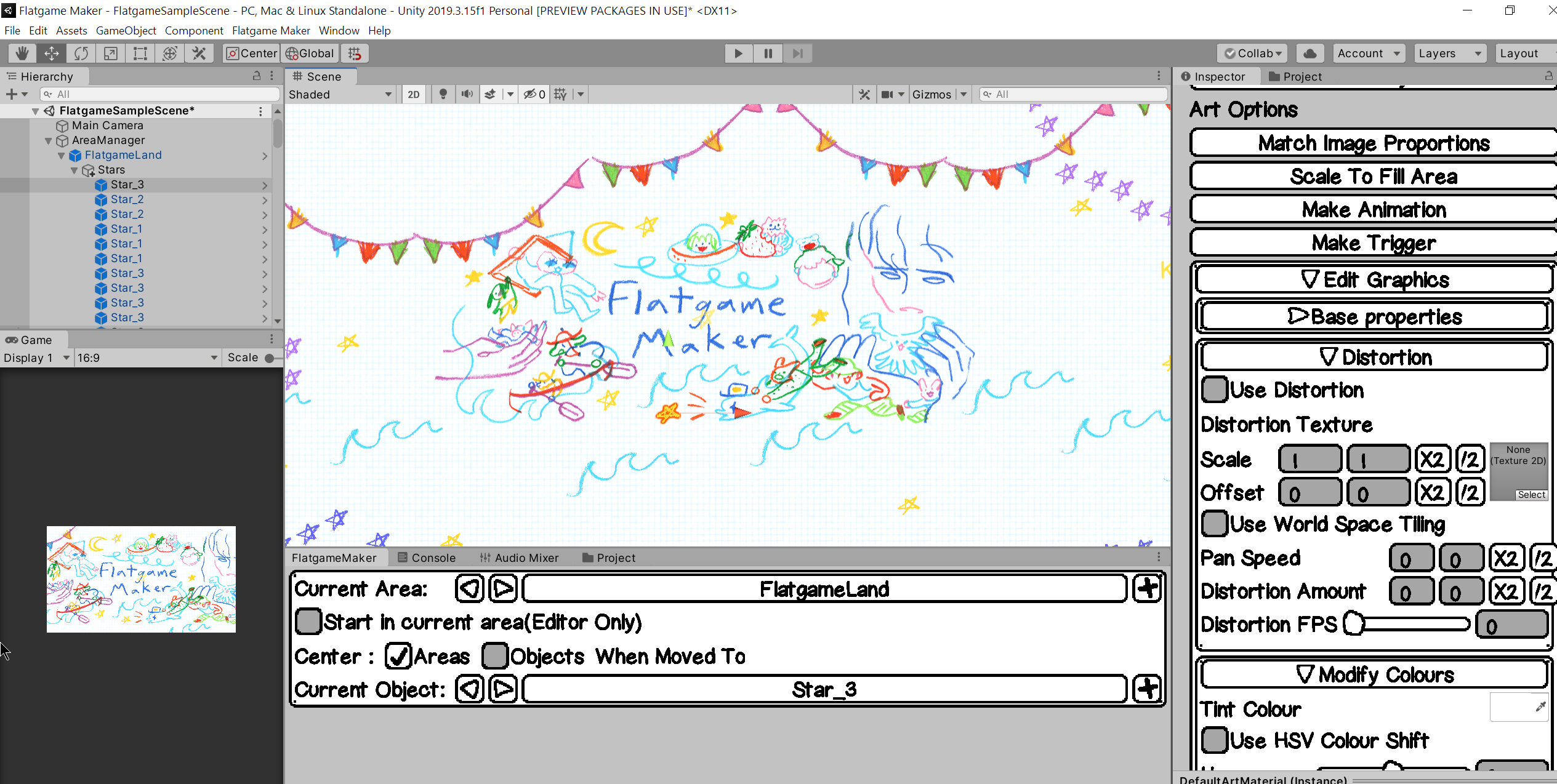Toggle hidden objects visibility counter
This screenshot has width=1557, height=784.
[534, 94]
